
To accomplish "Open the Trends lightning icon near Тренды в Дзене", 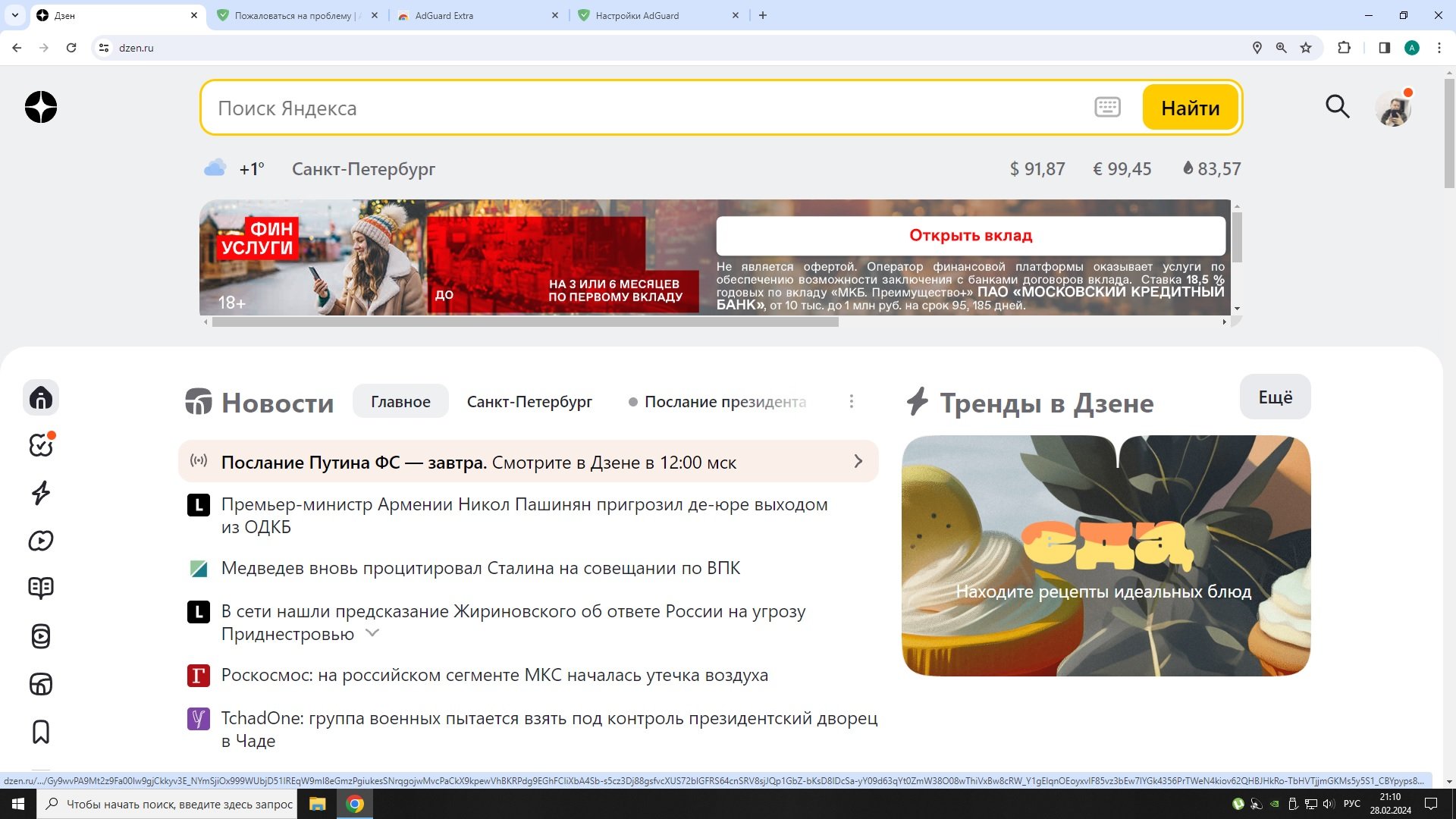I will [918, 403].
